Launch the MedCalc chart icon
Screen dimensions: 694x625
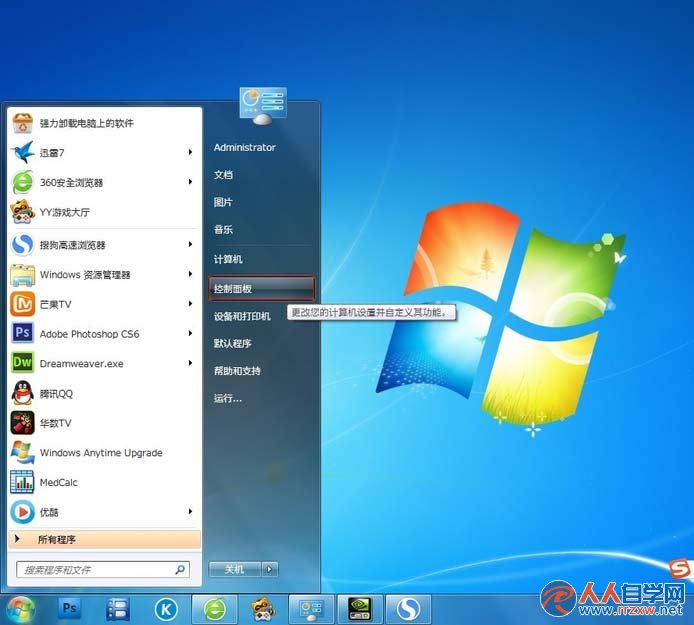click(x=23, y=482)
